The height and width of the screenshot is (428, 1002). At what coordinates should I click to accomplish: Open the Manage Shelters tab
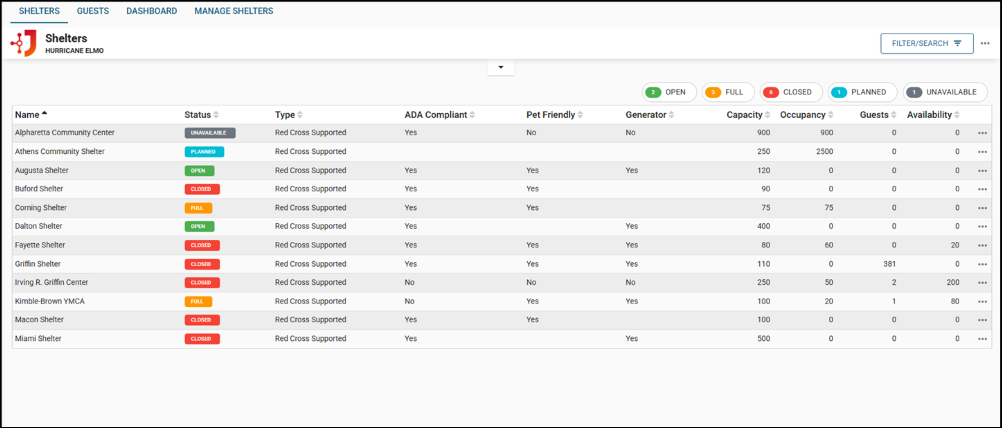233,11
